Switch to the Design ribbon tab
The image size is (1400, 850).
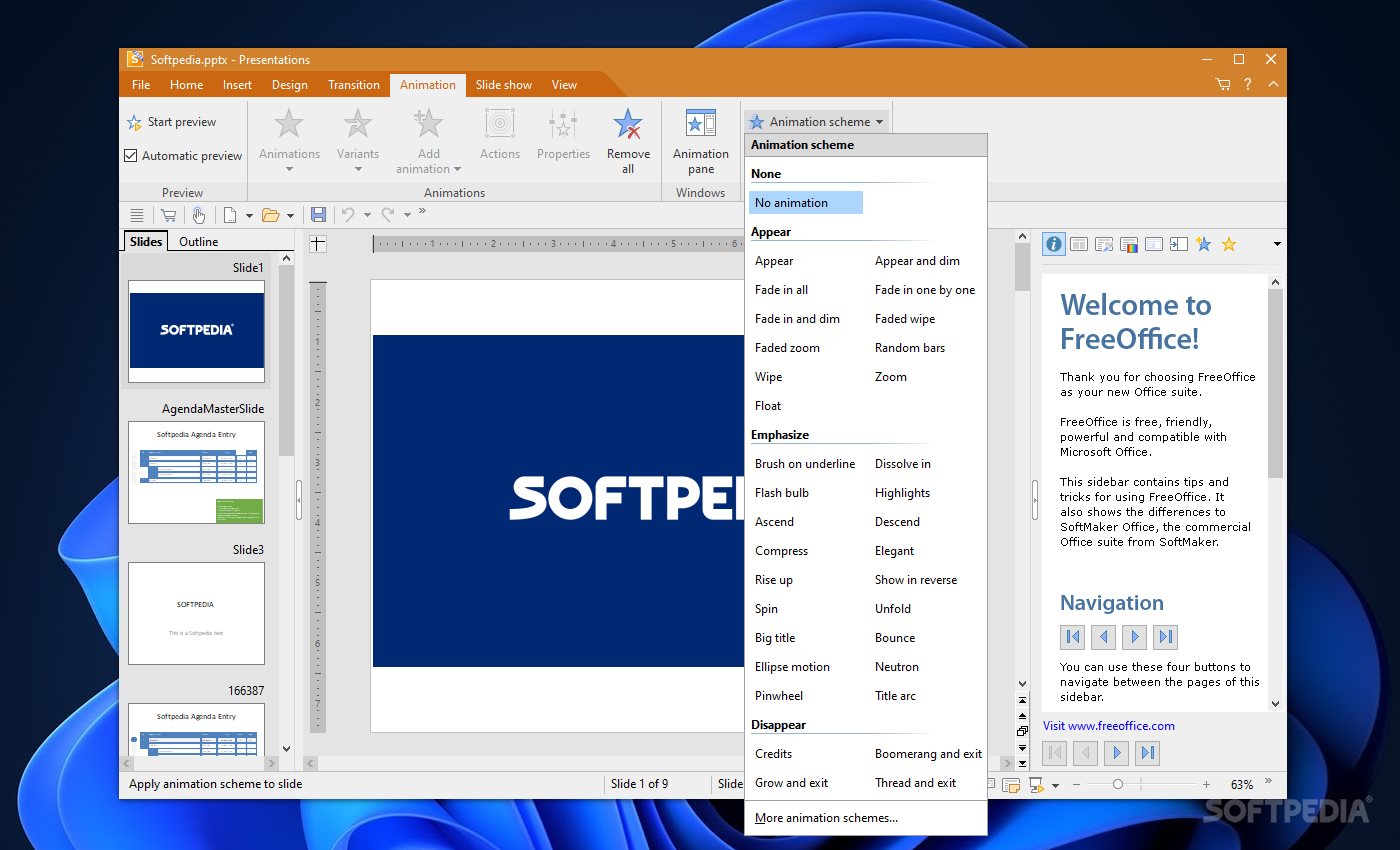click(290, 85)
